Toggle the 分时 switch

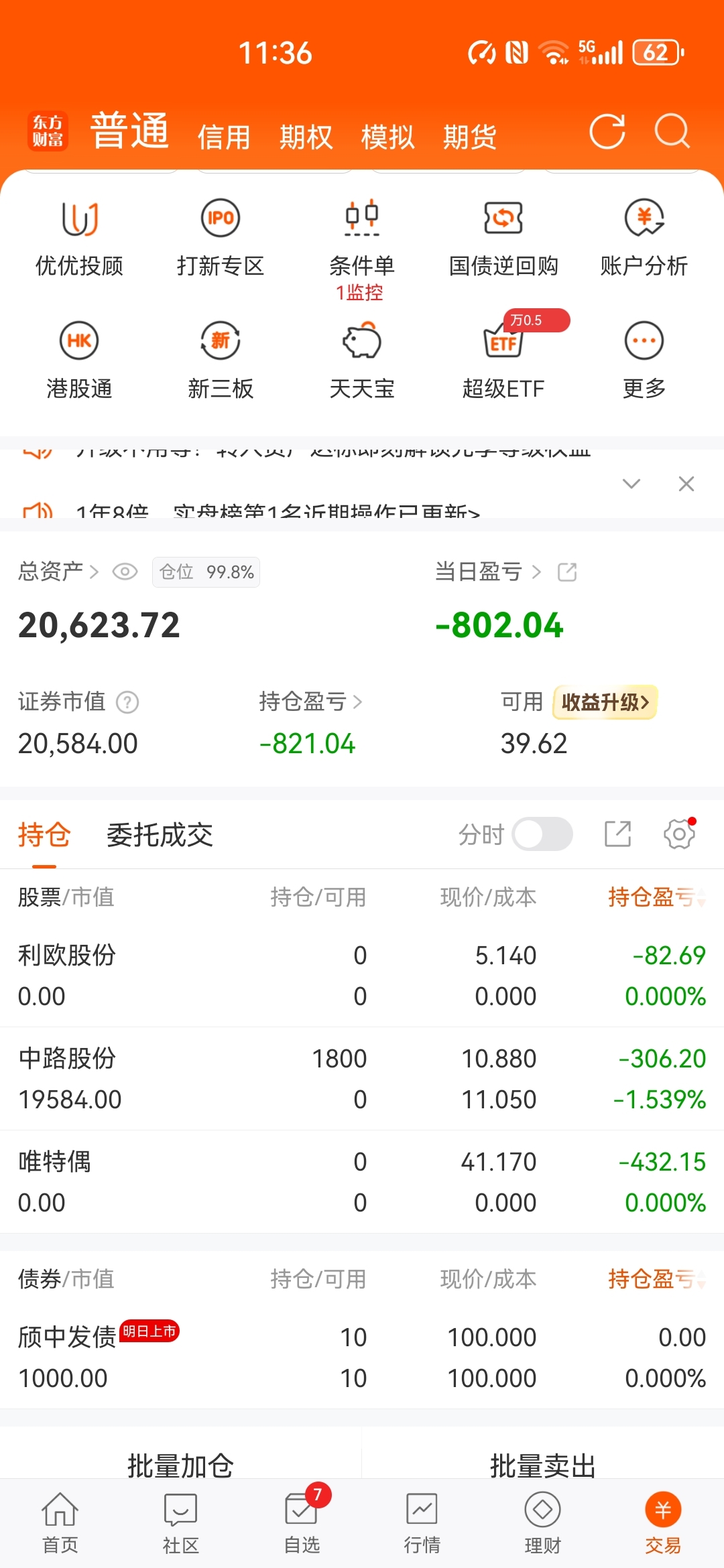pos(542,834)
